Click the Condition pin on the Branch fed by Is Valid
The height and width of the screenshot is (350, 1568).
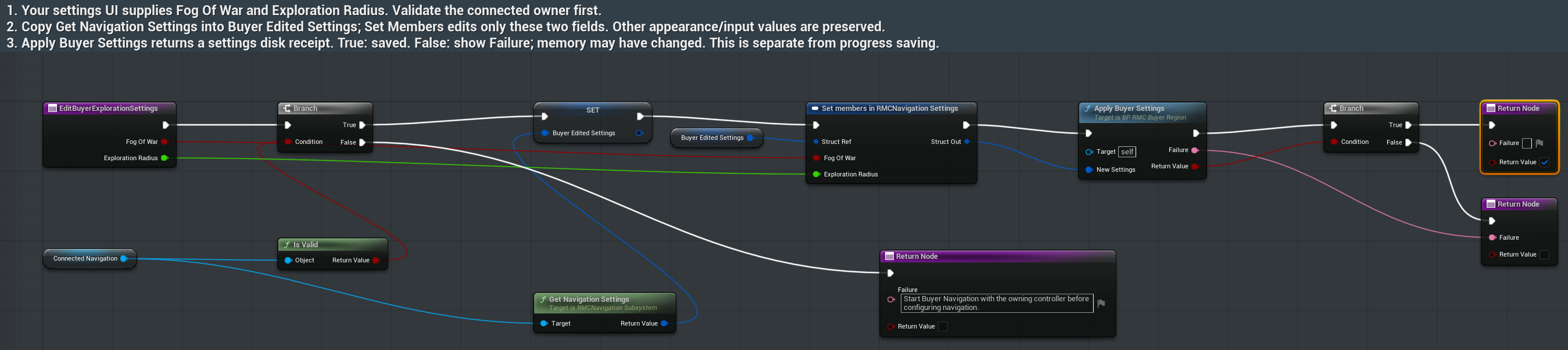click(288, 142)
